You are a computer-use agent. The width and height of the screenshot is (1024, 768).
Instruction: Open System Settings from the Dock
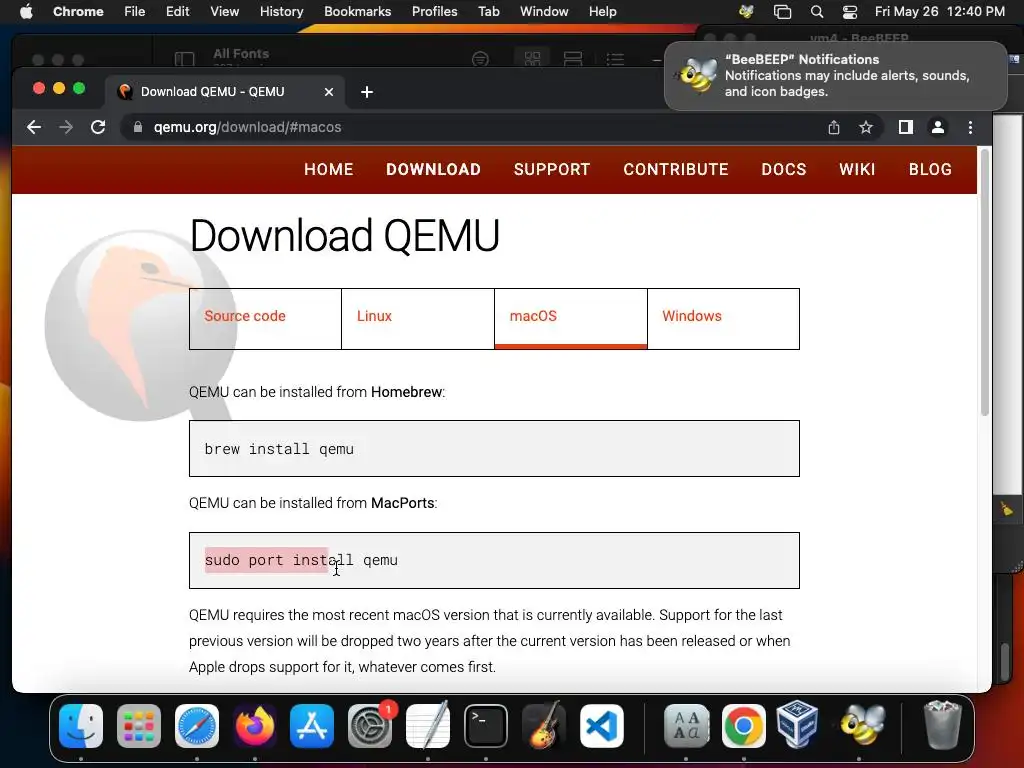point(370,726)
